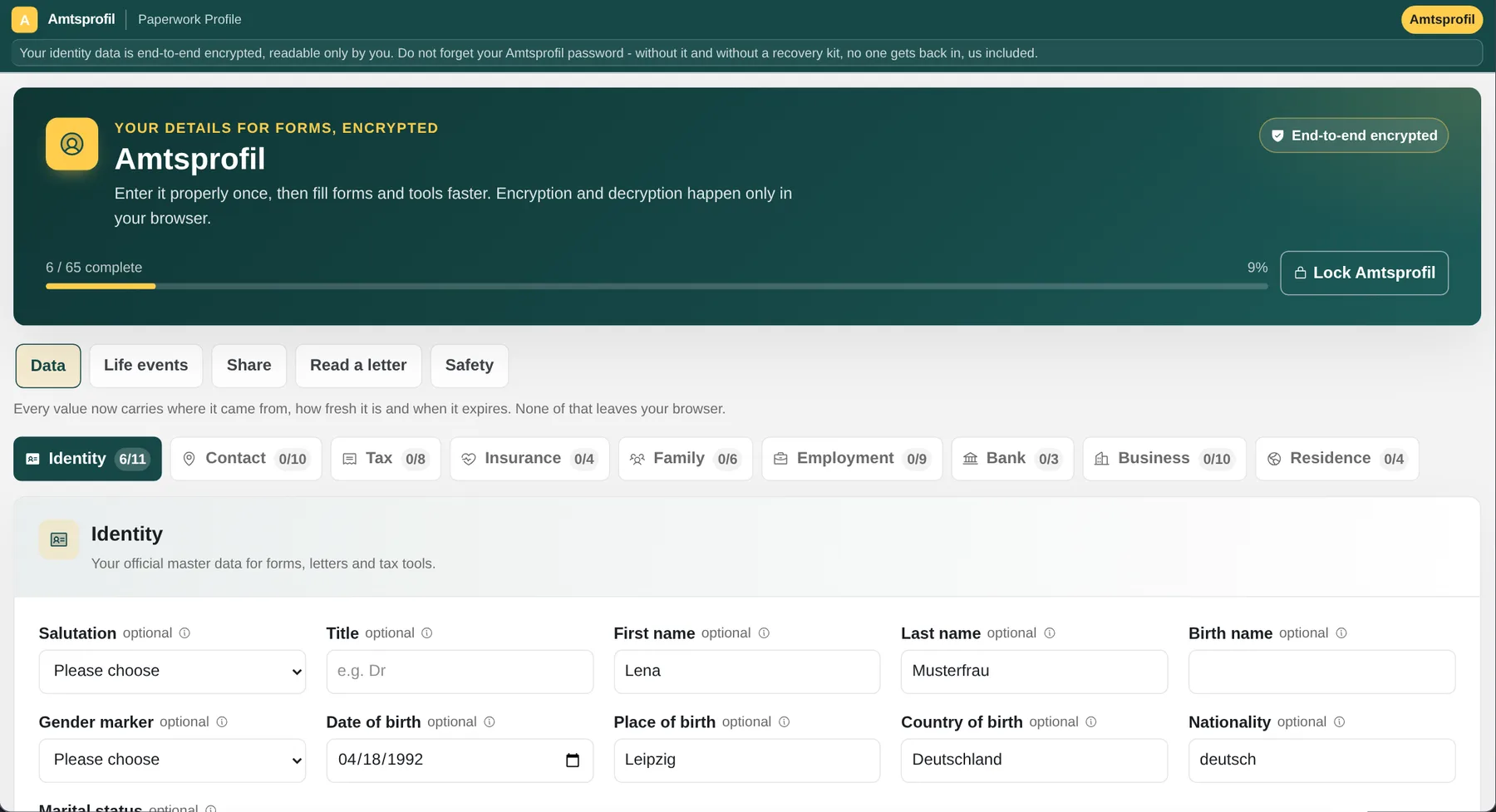
Task: Click the profile completion progress bar
Action: coord(657,287)
